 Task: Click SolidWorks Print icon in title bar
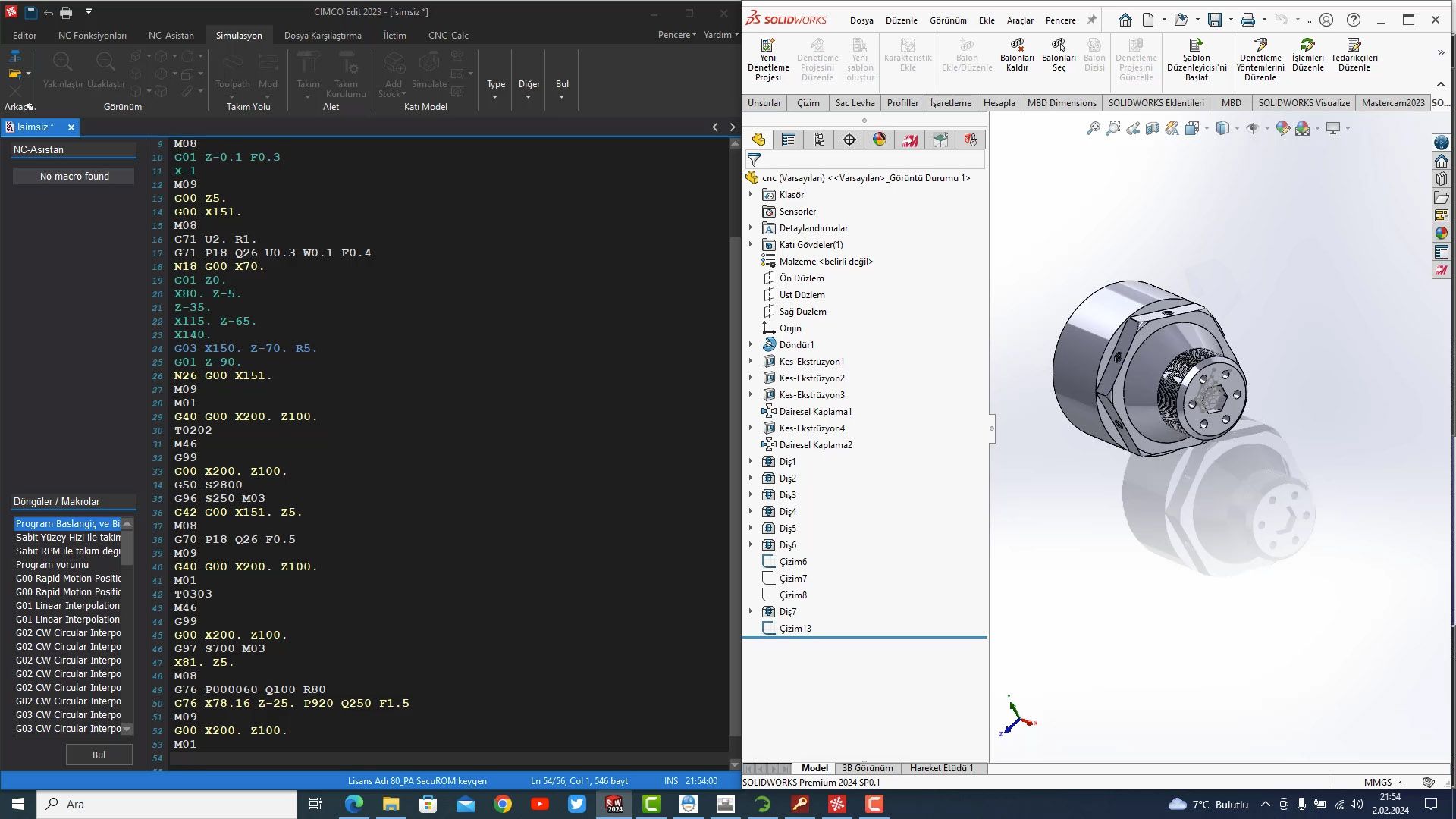click(1247, 20)
